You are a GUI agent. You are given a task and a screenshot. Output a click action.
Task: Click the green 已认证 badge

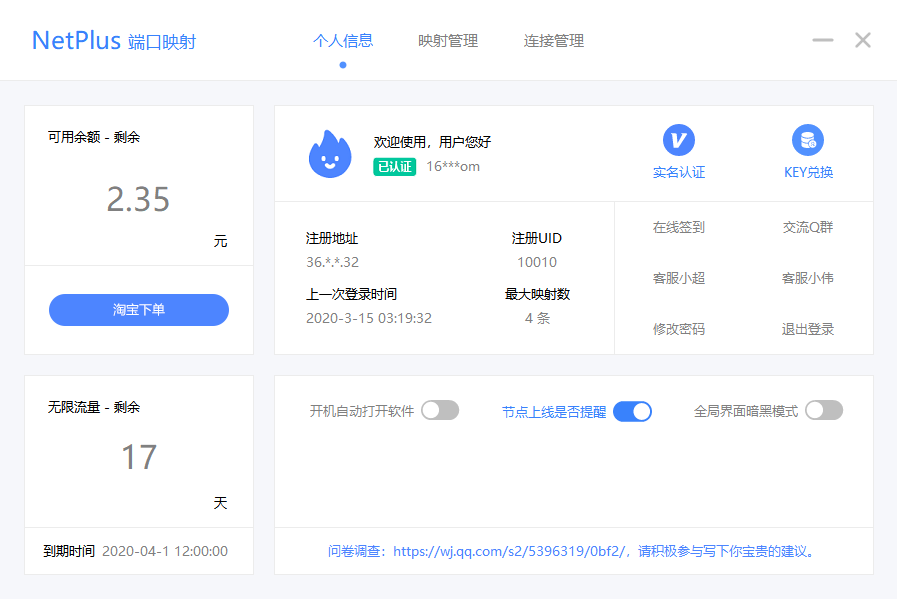[394, 166]
